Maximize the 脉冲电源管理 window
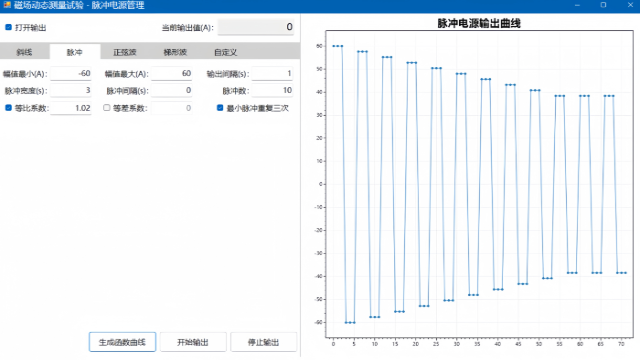Screen dimensions: 640x360 (x=603, y=5)
